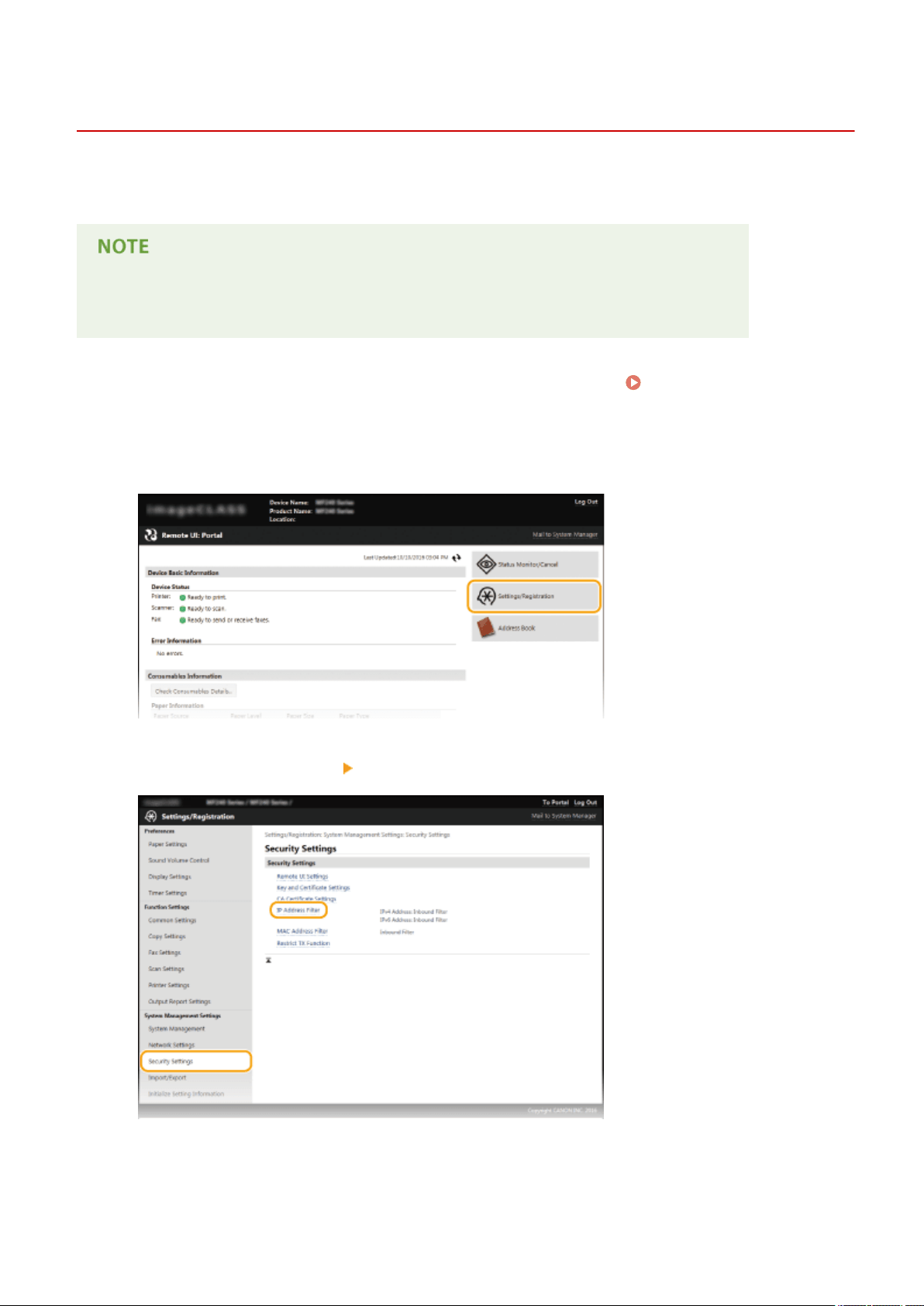The height and width of the screenshot is (1306, 924).
Task: Click Mail to System Manager on the Settings/Registration page
Action: (564, 815)
